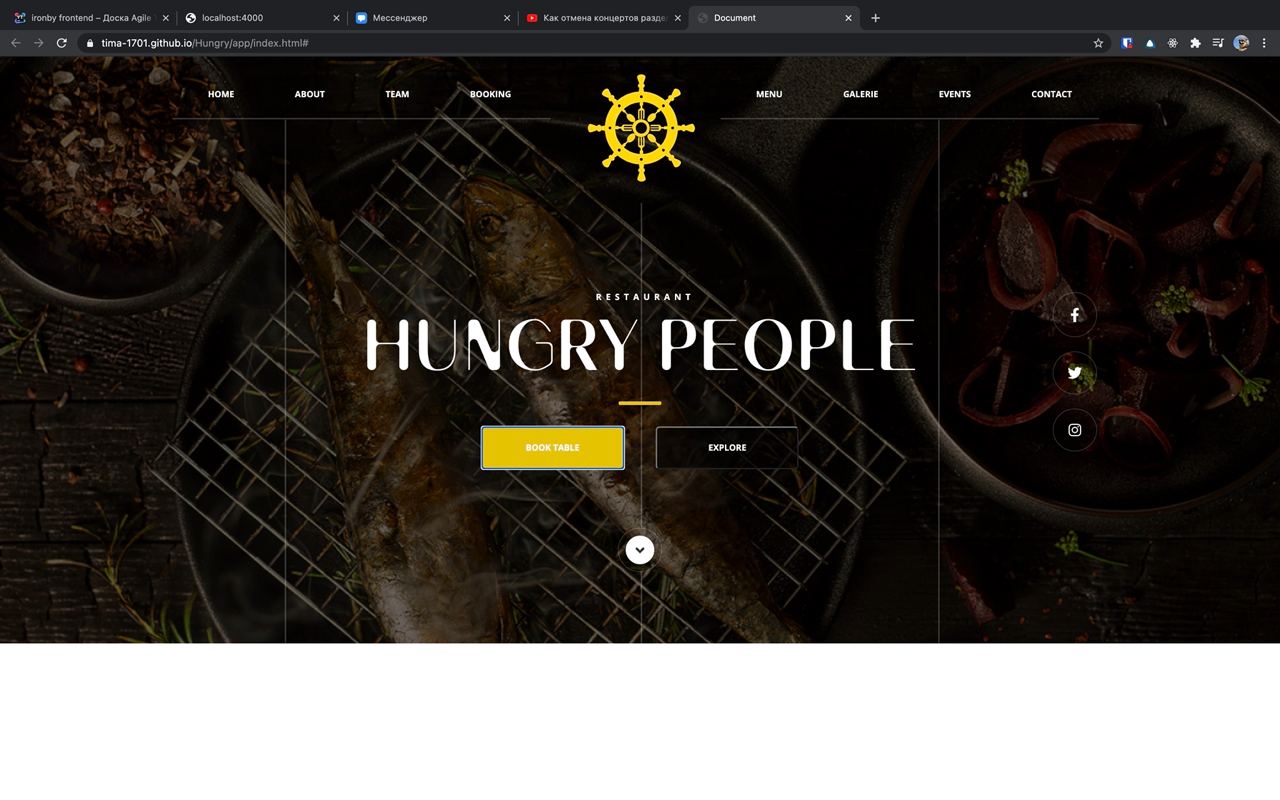Click the EXPLORE button
This screenshot has height=800, width=1280.
(727, 448)
